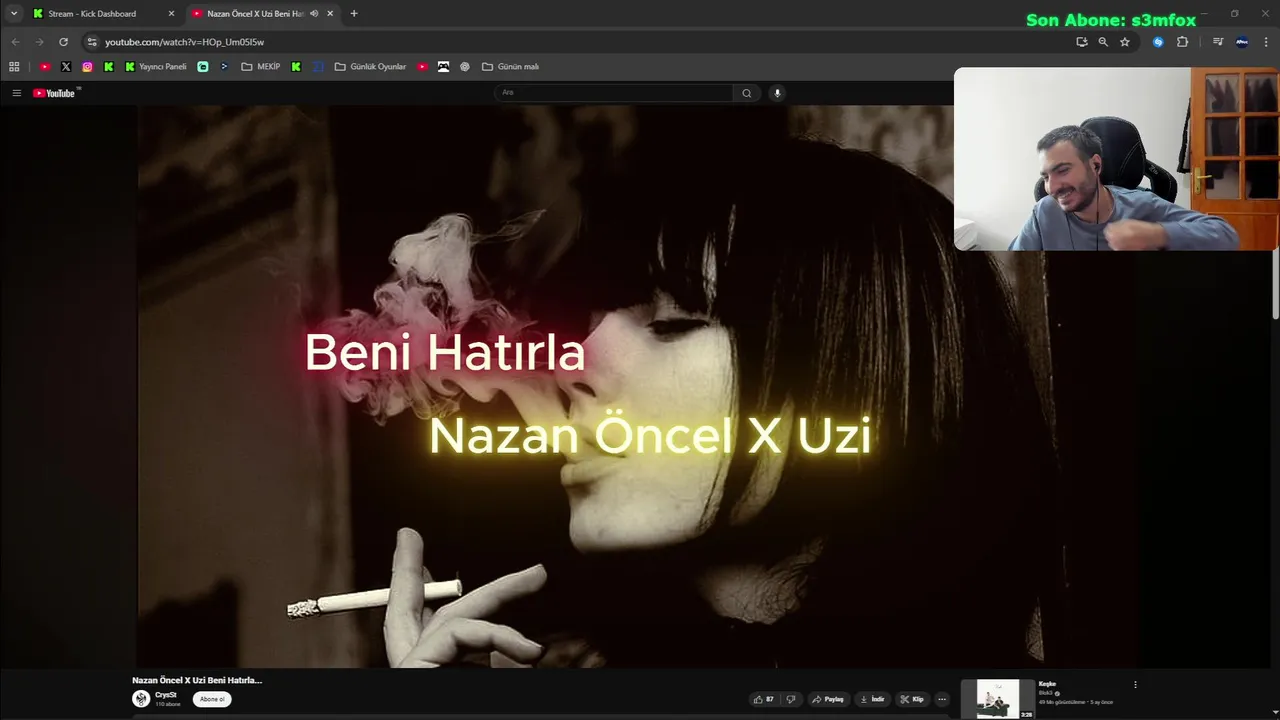Open the YouTube bookmark after Günlük Oyunlar

click(422, 67)
